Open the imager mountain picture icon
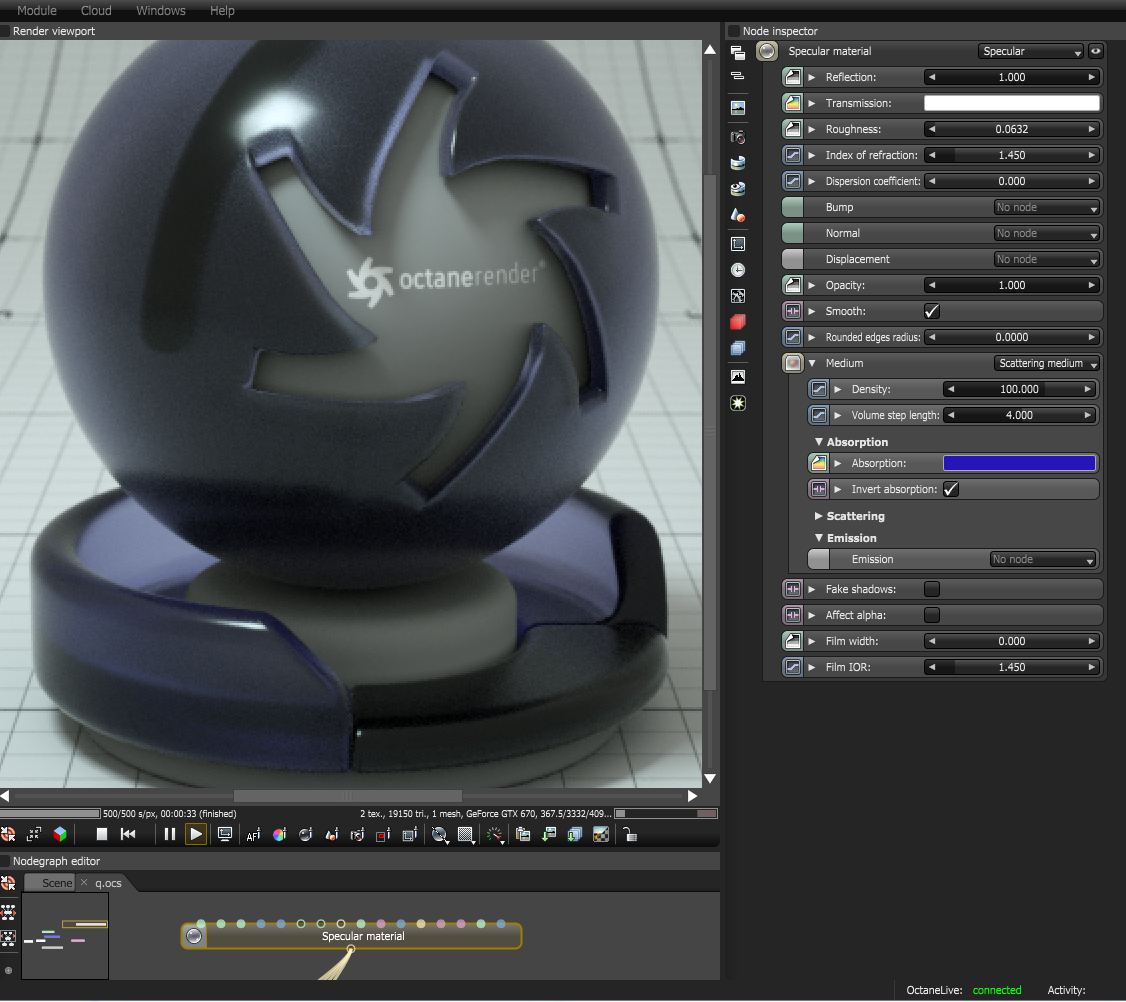The image size is (1126, 1002). pos(738,376)
